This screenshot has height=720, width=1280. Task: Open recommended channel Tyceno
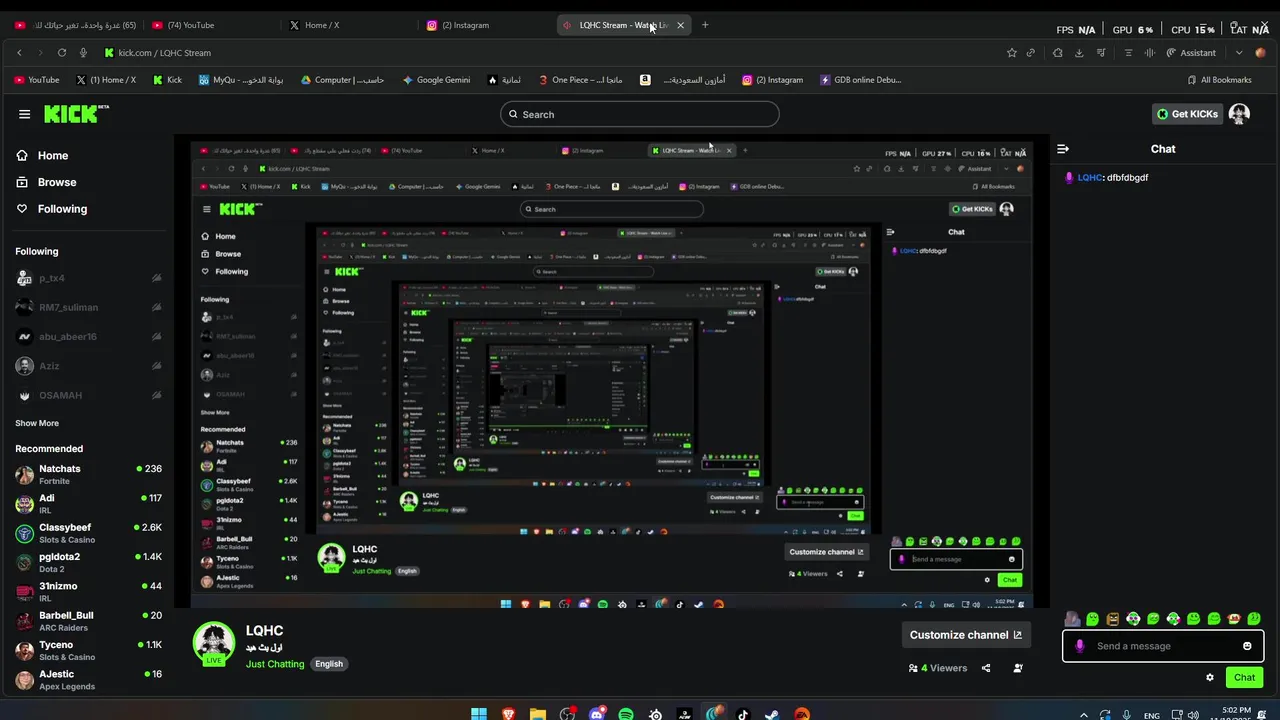pos(88,650)
